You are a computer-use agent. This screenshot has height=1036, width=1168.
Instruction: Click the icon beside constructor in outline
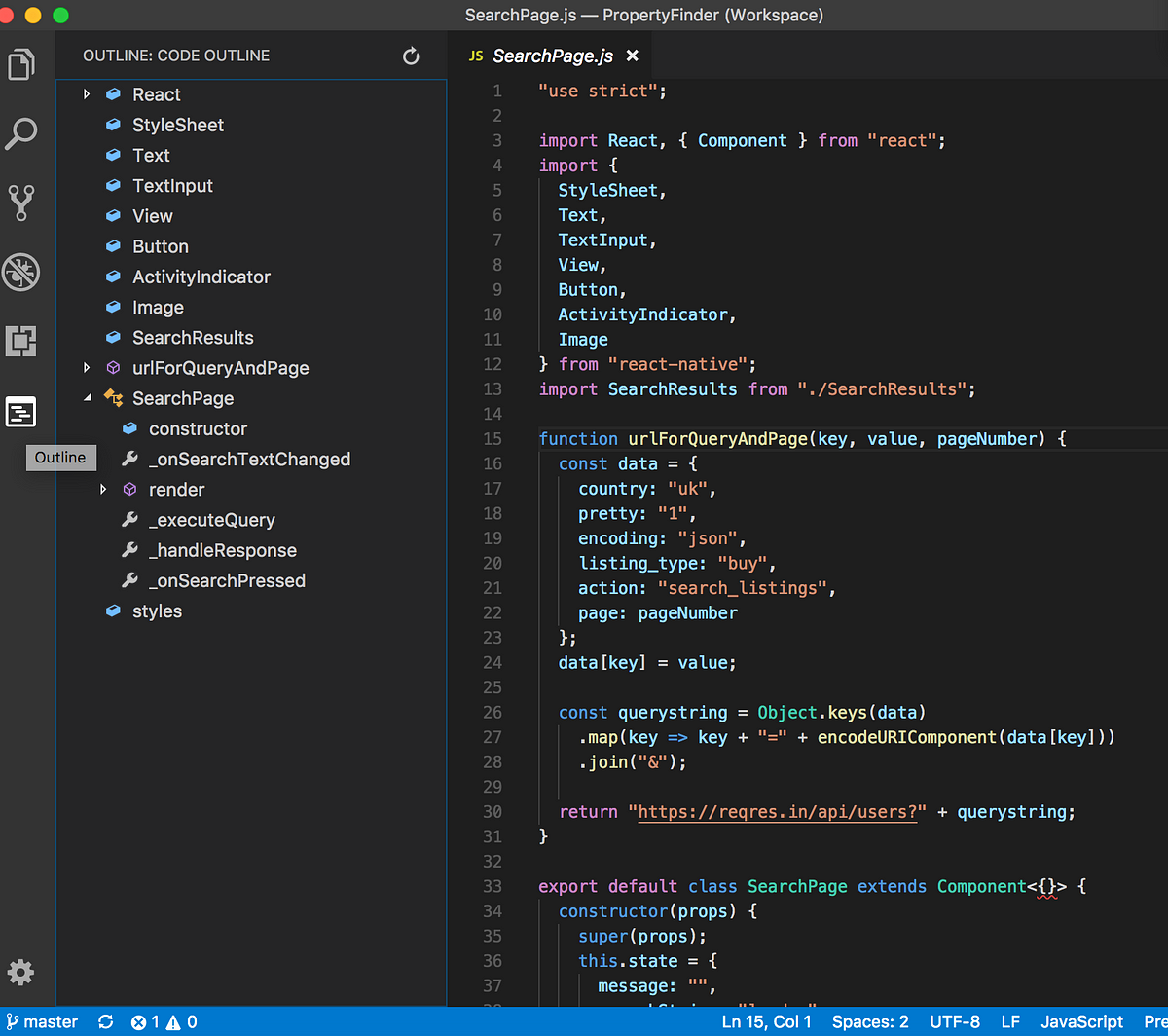coord(129,428)
